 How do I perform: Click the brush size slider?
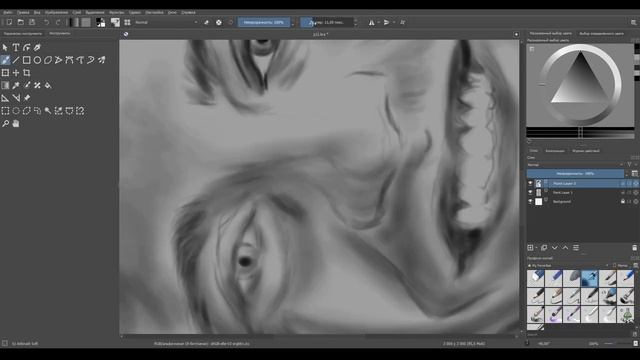click(x=327, y=22)
